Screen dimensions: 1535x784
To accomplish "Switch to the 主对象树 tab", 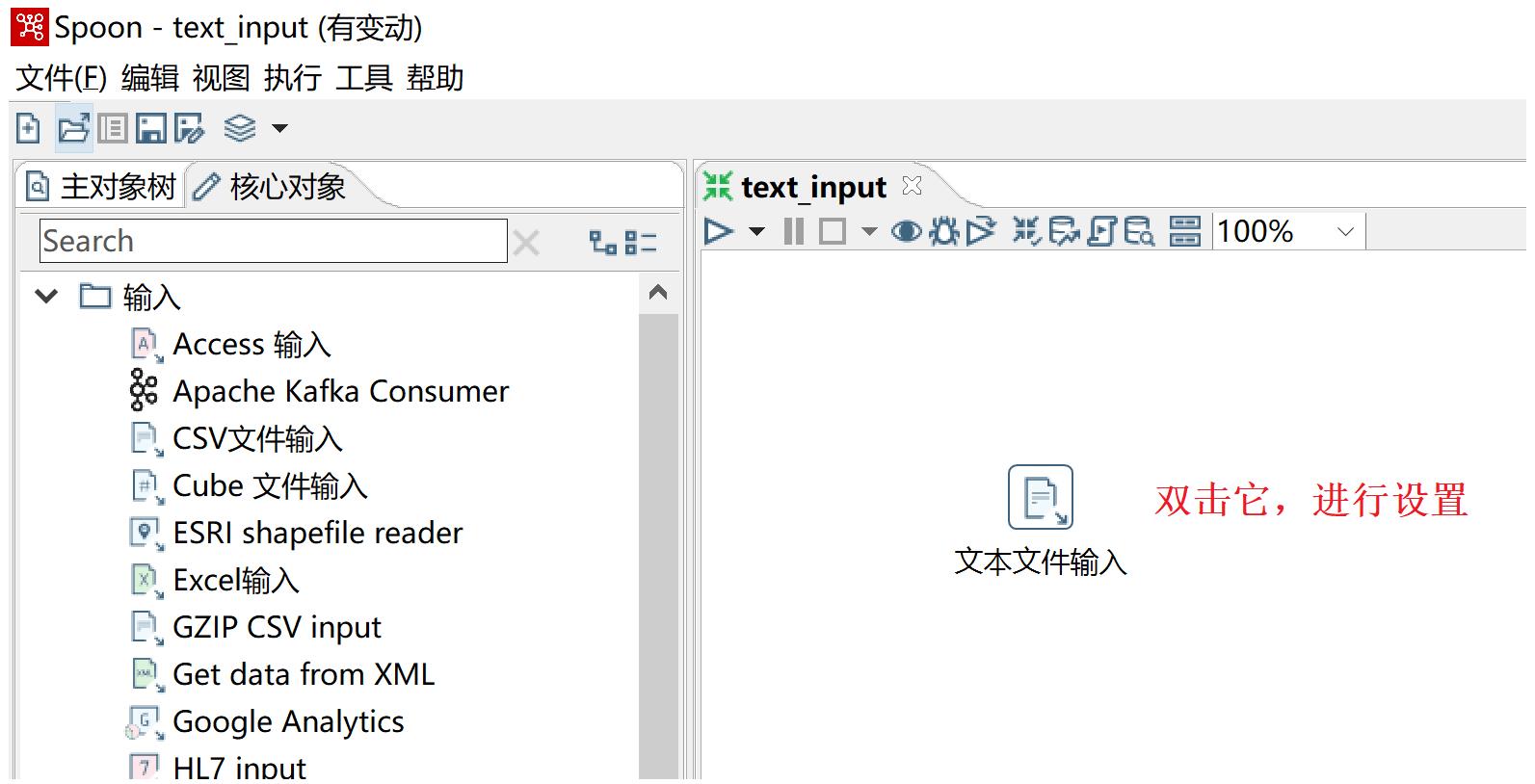I will click(101, 187).
